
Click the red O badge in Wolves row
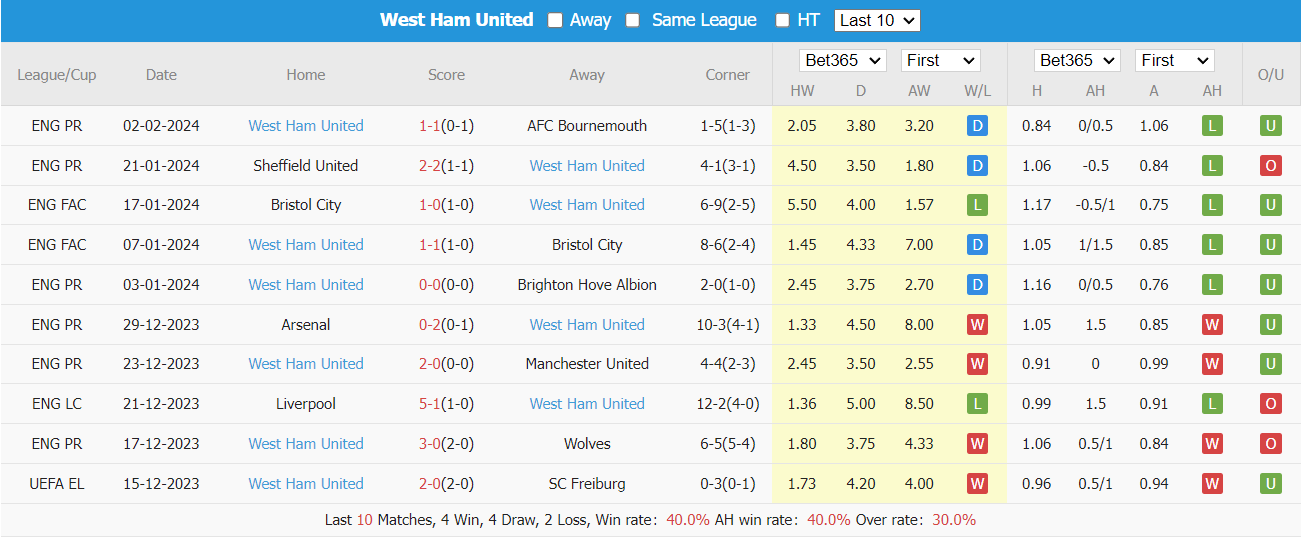point(1270,444)
